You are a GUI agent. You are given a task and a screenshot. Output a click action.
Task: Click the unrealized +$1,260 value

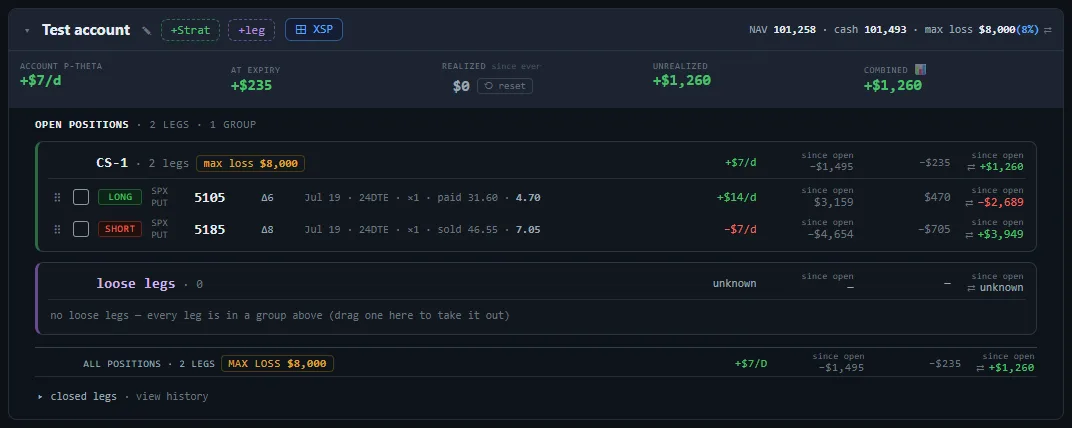click(x=682, y=81)
